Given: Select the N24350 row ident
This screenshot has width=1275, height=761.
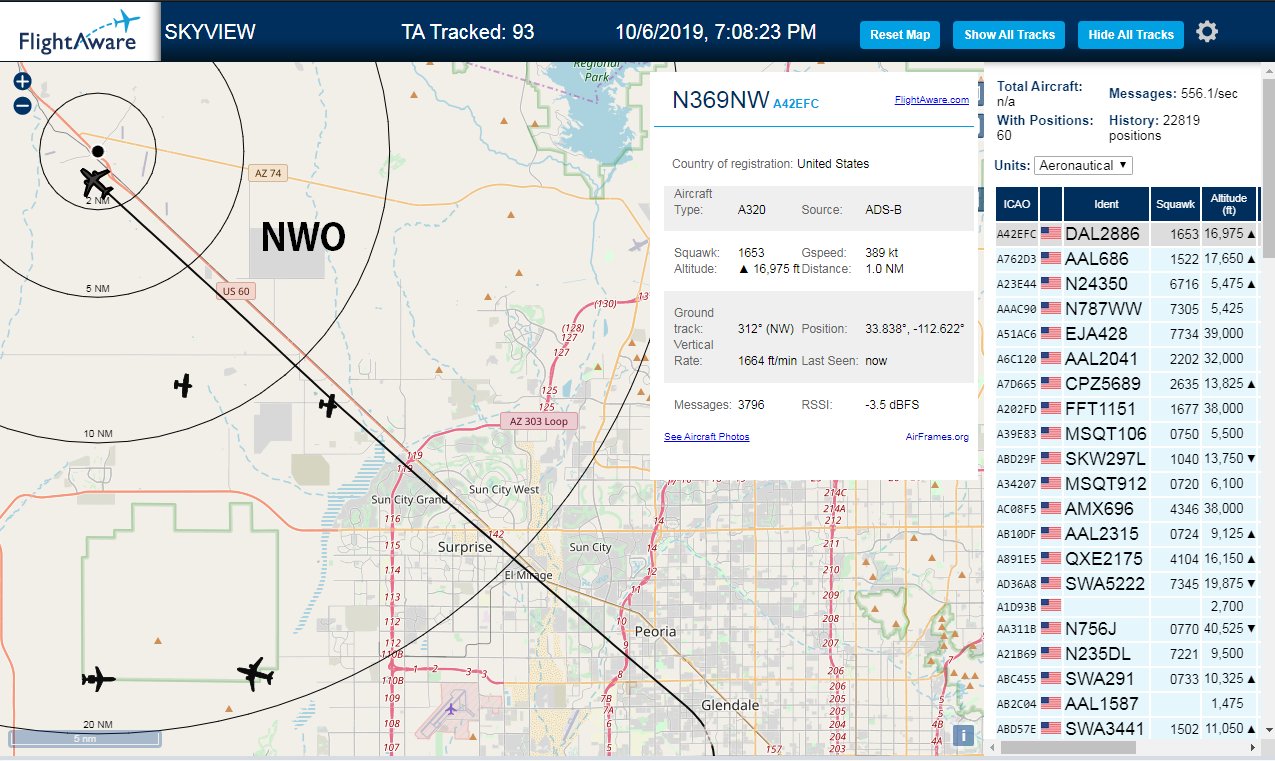Looking at the screenshot, I should pyautogui.click(x=1096, y=283).
